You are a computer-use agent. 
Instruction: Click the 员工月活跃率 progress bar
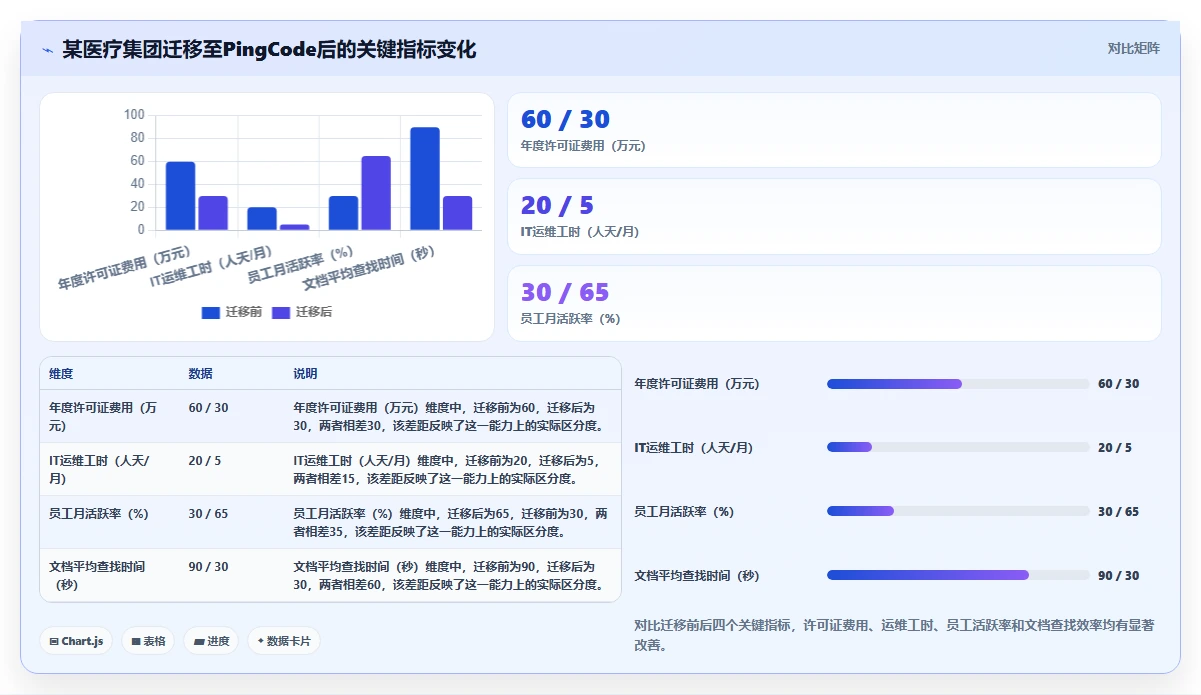tap(958, 512)
